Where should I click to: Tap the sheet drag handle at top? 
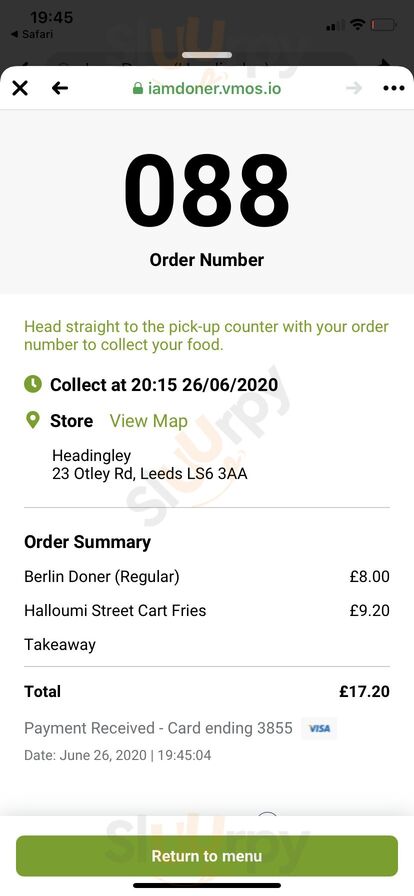207,55
